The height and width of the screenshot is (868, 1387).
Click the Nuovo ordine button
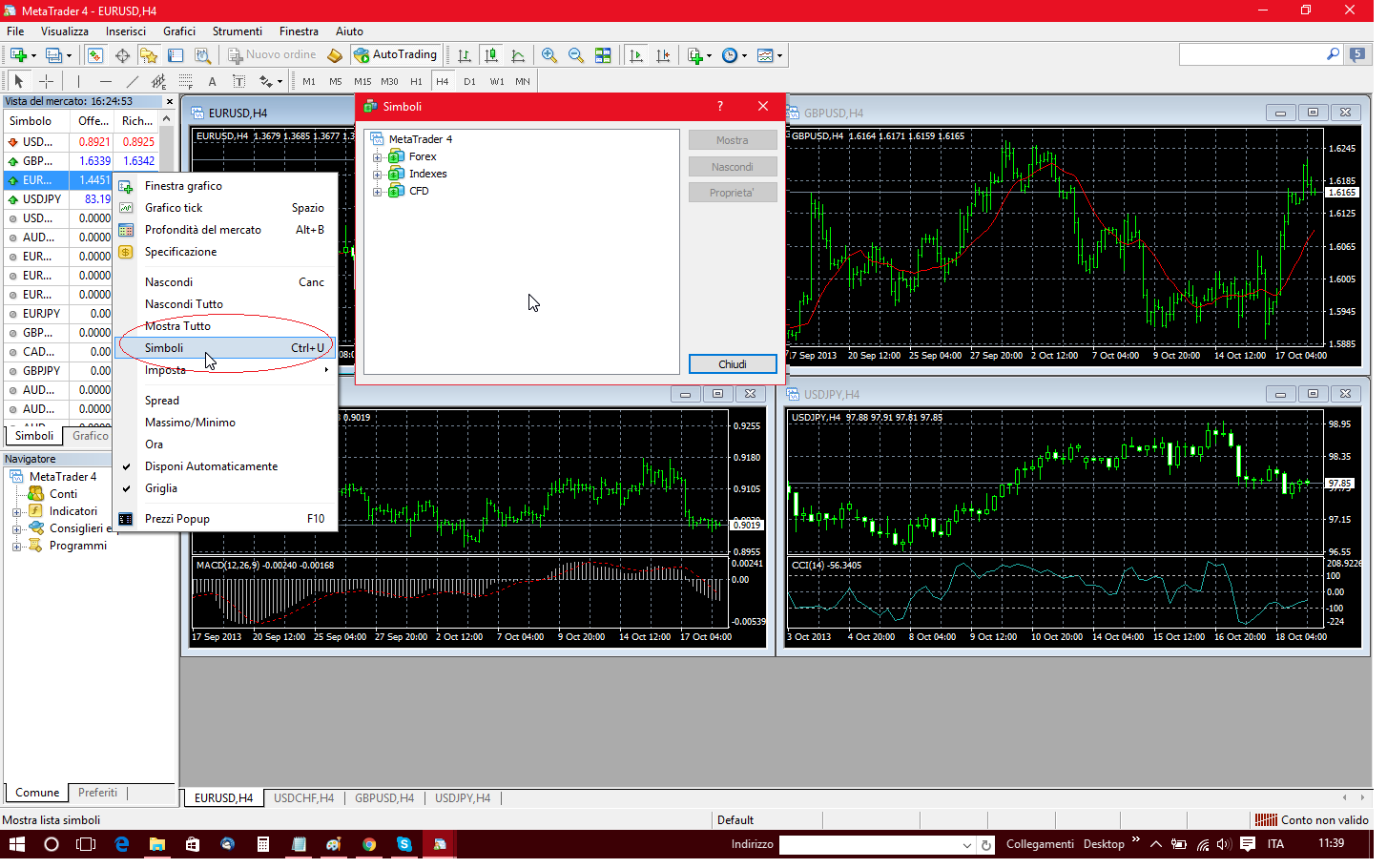[x=272, y=55]
